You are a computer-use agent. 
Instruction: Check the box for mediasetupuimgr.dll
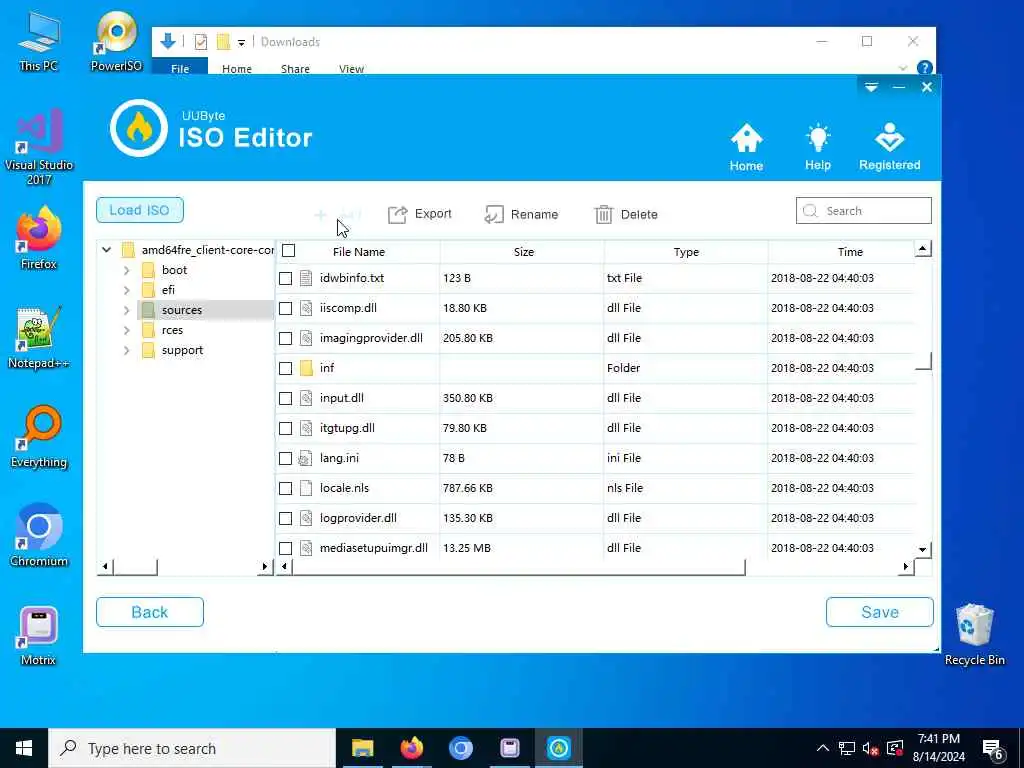(285, 549)
